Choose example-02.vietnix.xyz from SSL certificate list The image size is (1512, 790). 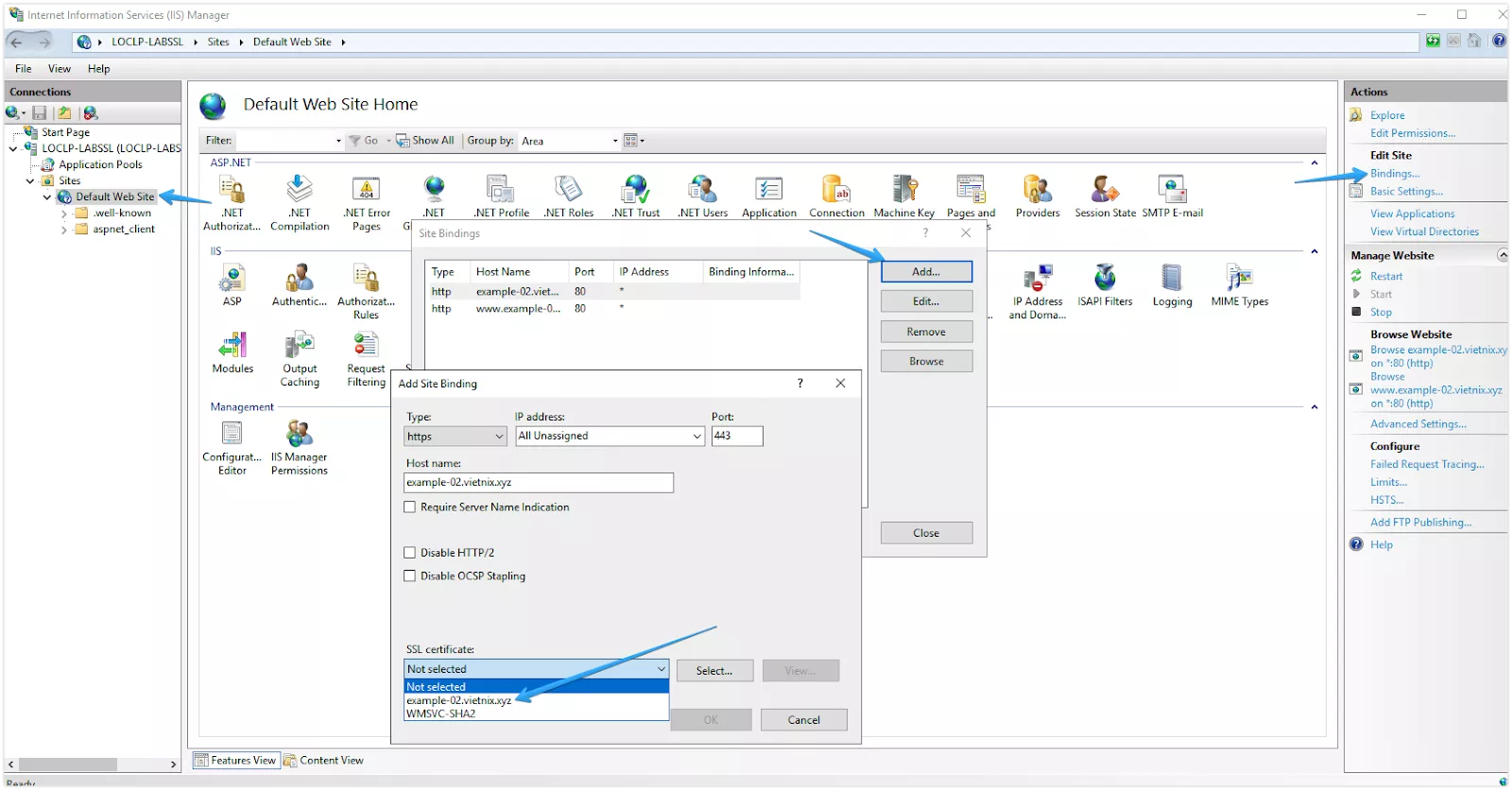coord(459,700)
